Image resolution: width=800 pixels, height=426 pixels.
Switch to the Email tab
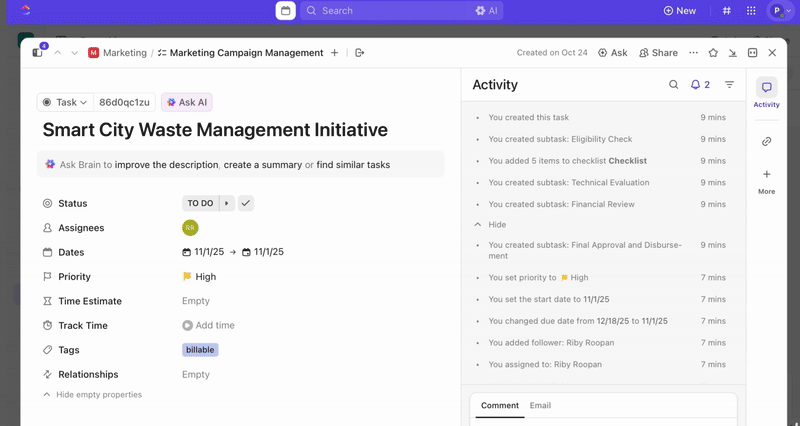click(x=540, y=405)
